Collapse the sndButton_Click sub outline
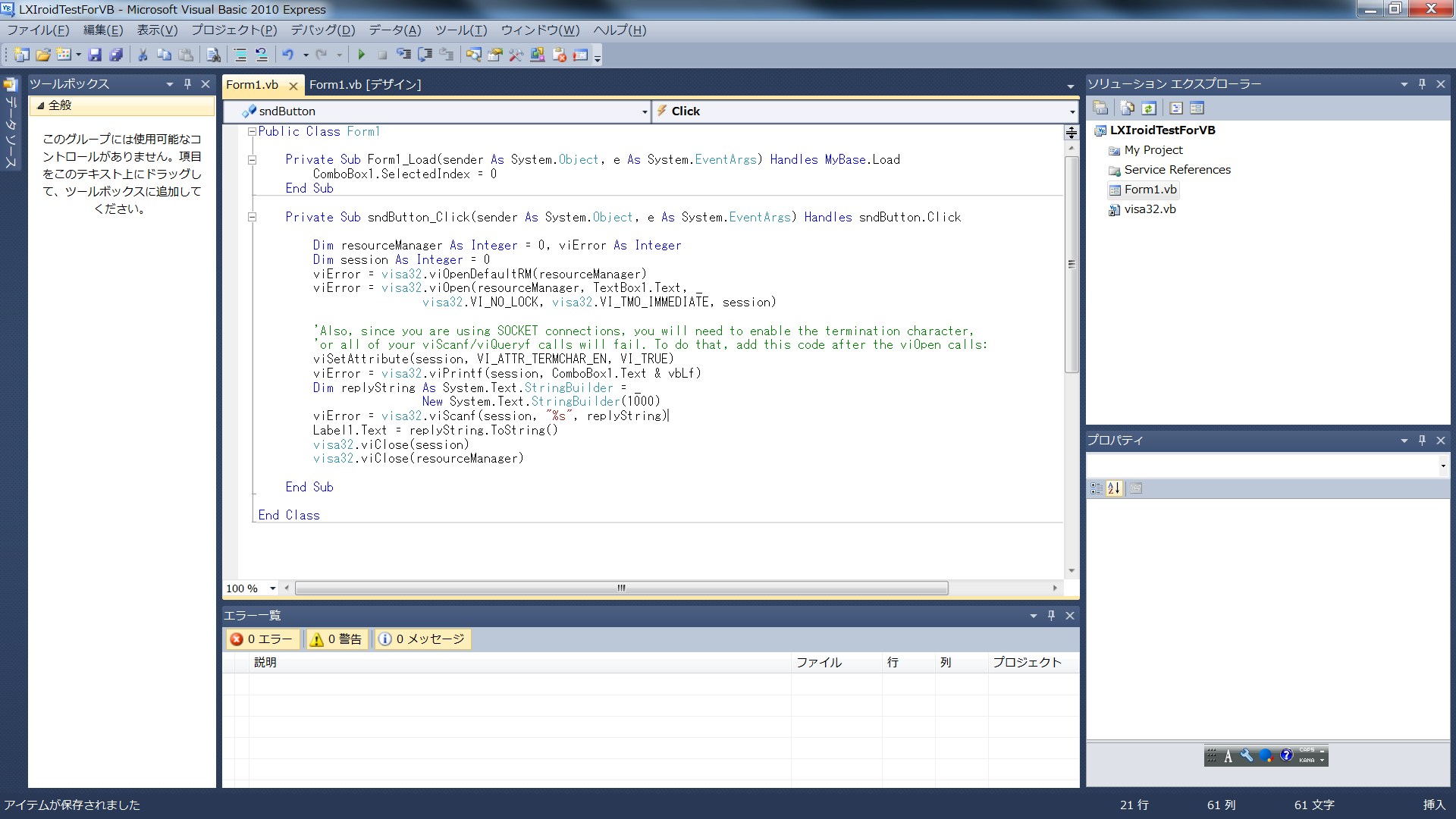The image size is (1456, 819). tap(252, 218)
